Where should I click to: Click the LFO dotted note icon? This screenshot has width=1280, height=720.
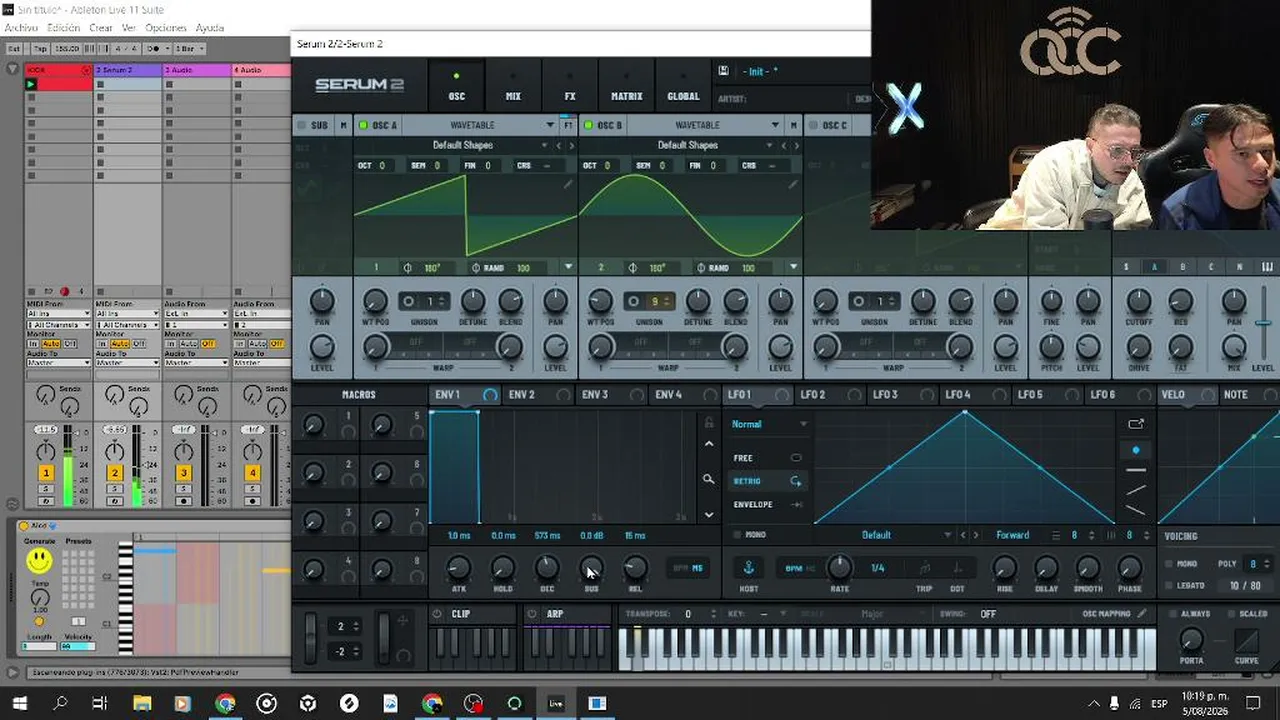[957, 568]
